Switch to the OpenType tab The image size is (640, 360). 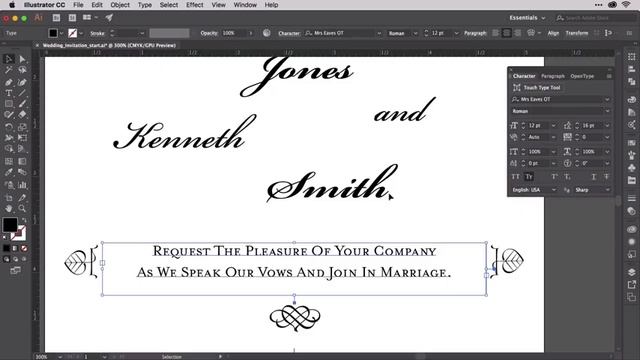pyautogui.click(x=582, y=76)
